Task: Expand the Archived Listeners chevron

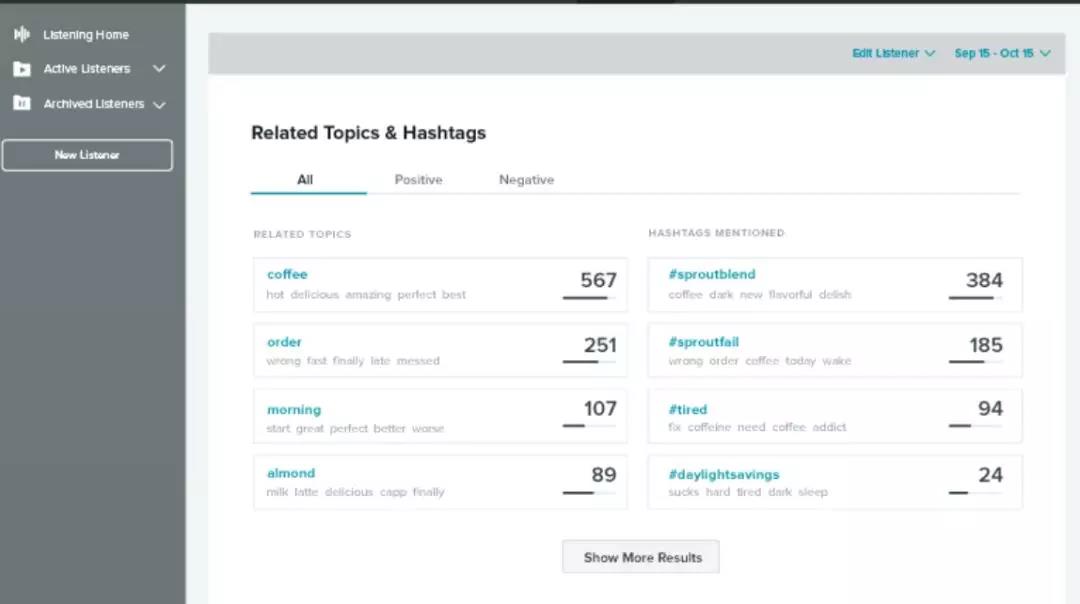Action: 159,104
